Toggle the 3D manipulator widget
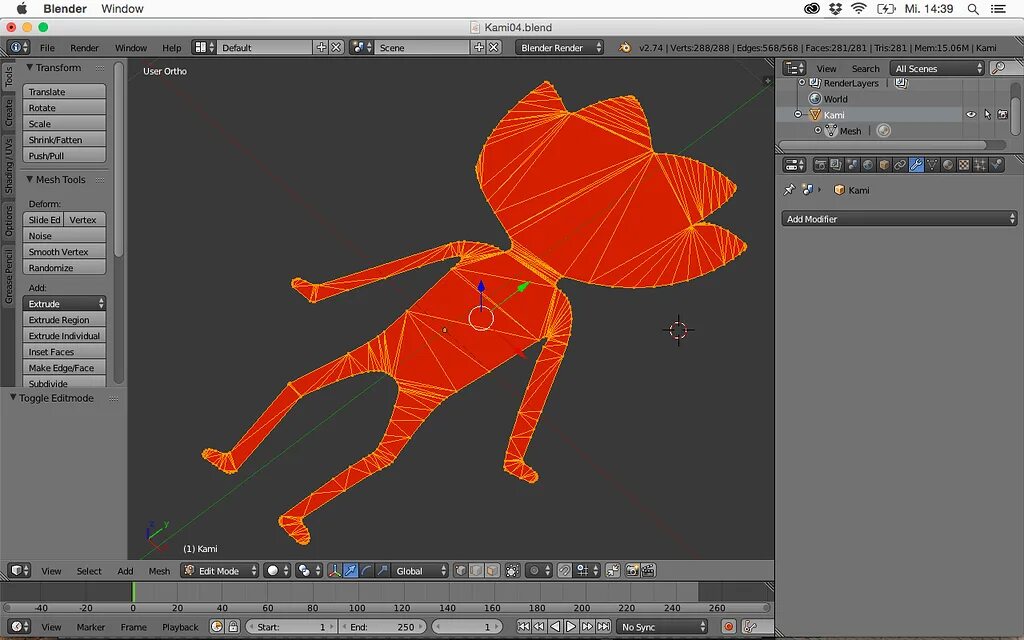 point(334,571)
